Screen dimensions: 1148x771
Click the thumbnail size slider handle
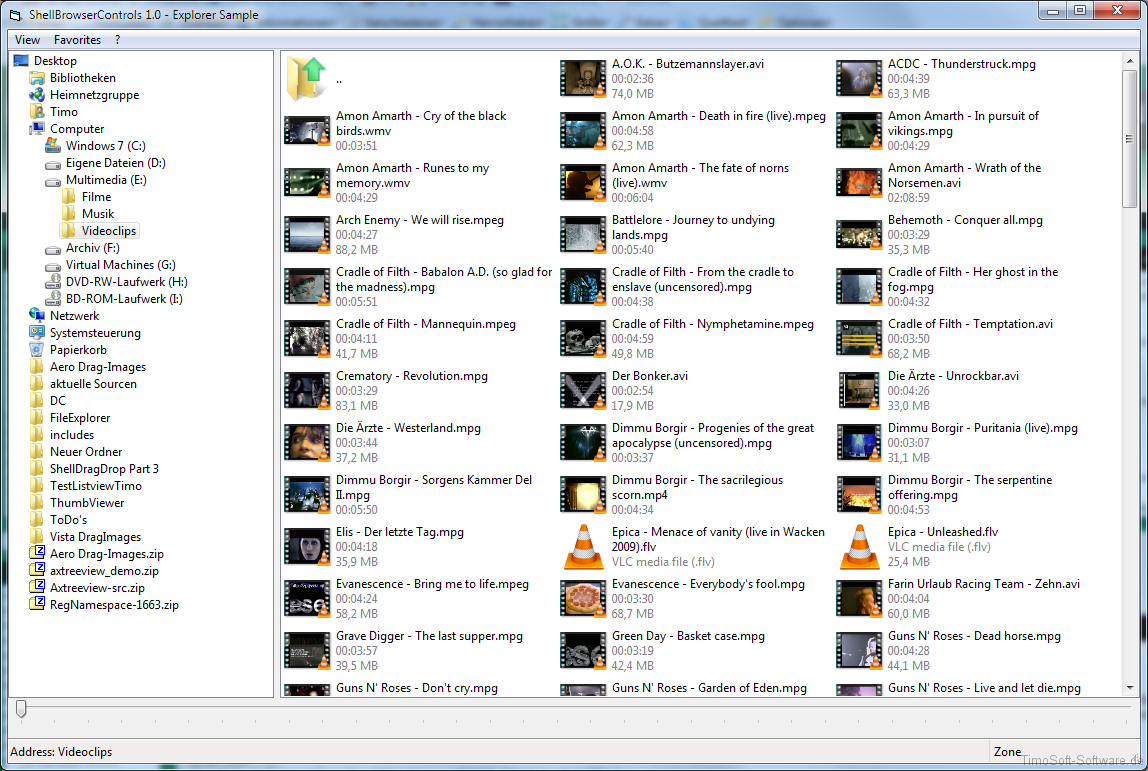(21, 708)
